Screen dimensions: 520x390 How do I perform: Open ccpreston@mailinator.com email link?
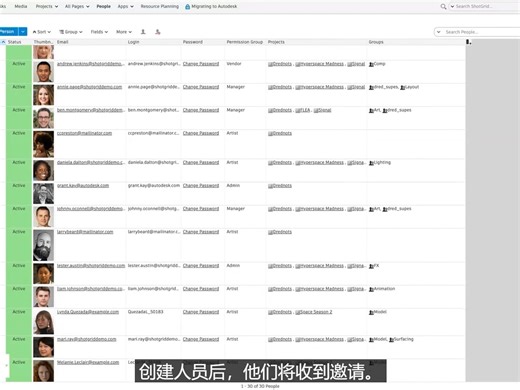pos(84,133)
